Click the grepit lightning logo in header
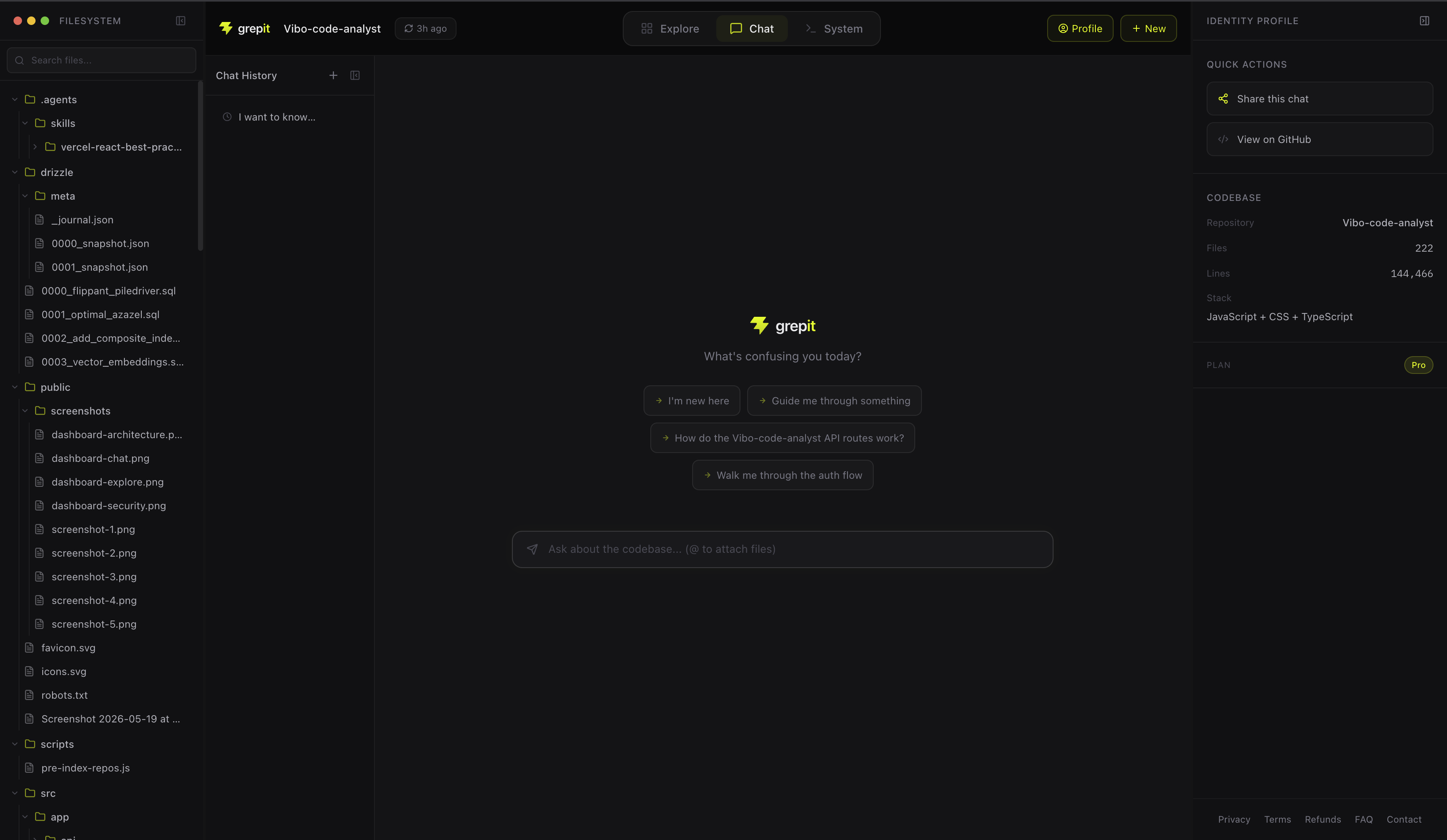1447x840 pixels. click(x=226, y=28)
